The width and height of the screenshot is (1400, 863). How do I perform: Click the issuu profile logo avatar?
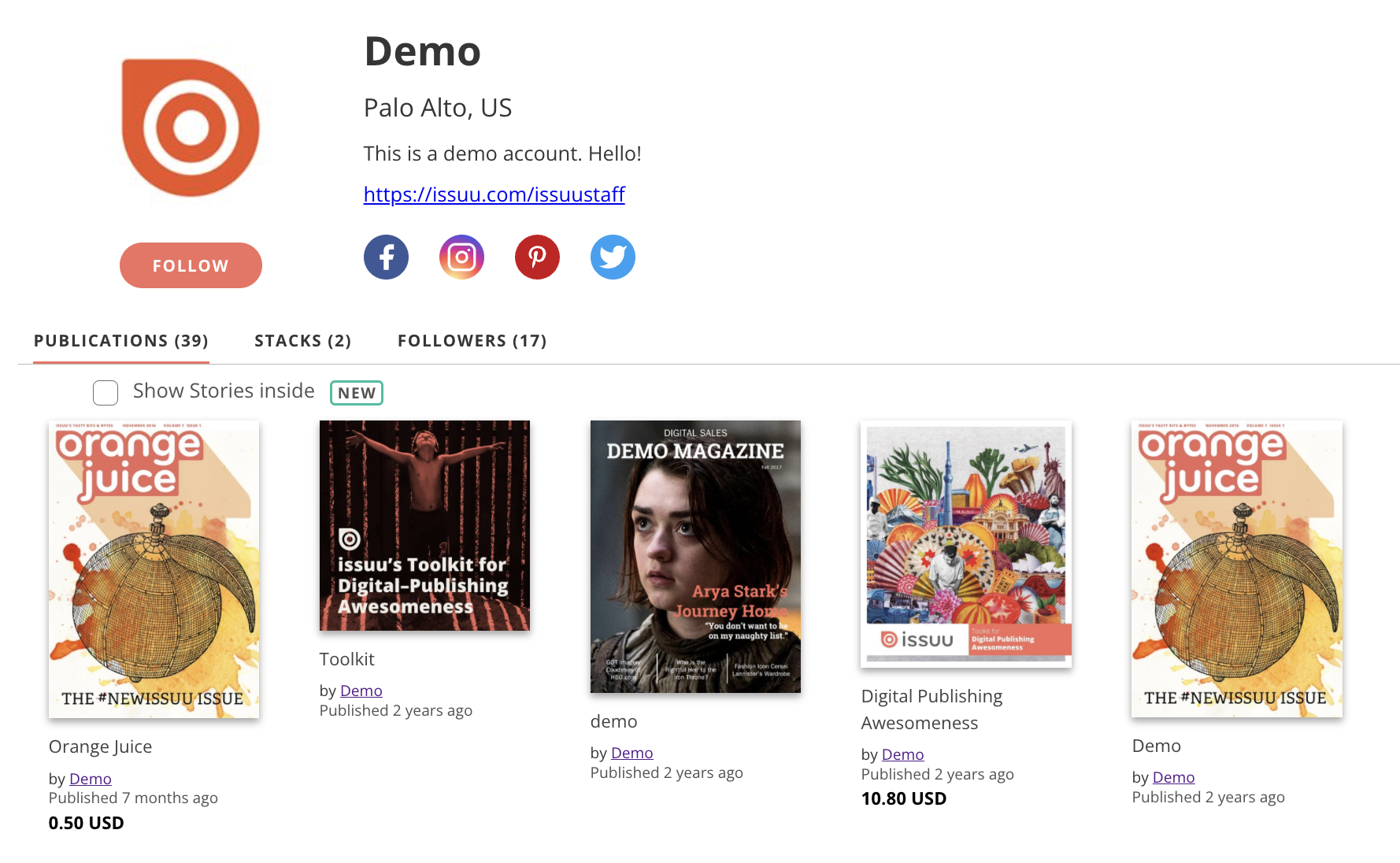pyautogui.click(x=191, y=128)
